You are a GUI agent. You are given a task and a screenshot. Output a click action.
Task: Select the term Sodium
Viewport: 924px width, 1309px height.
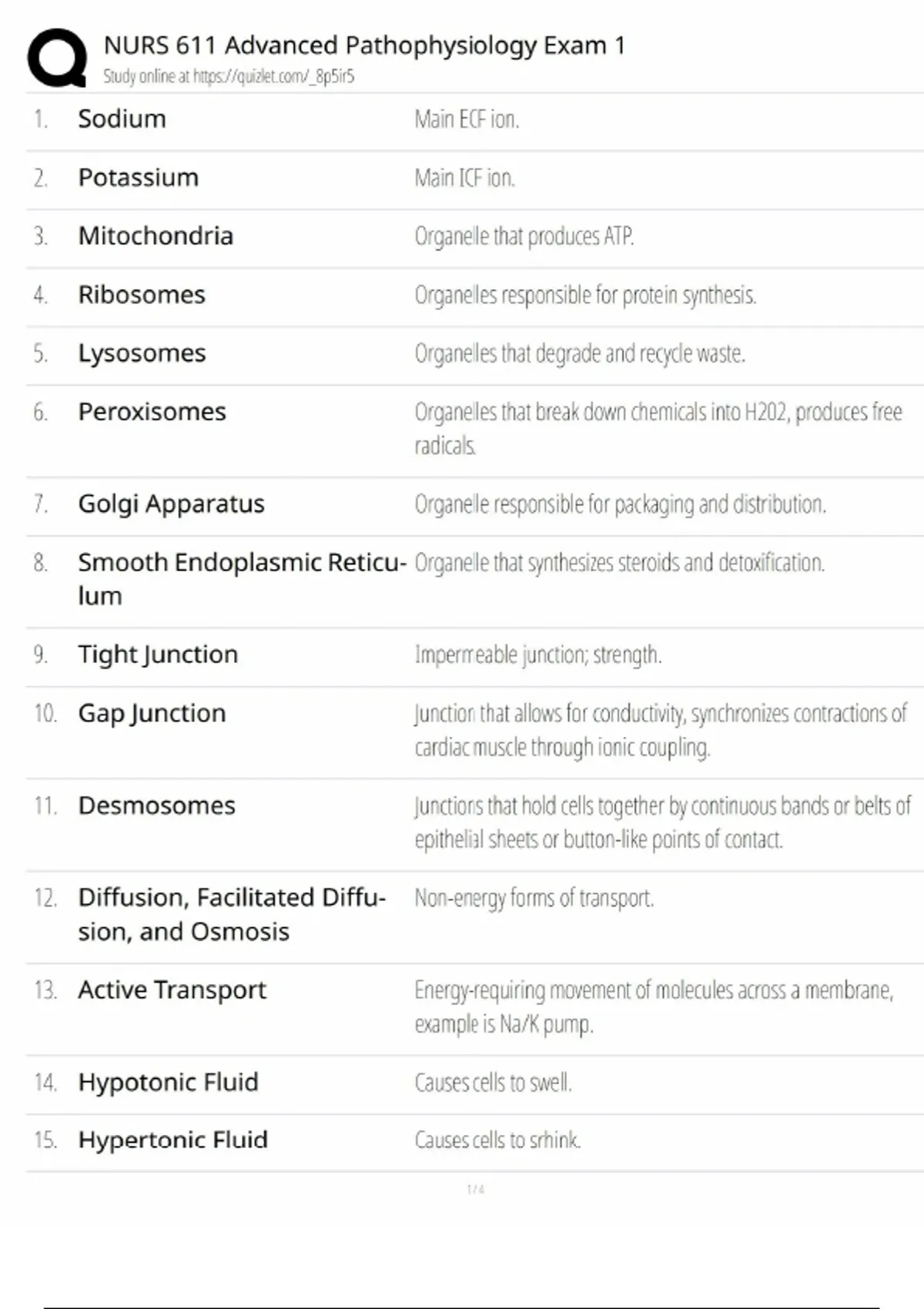[x=122, y=119]
